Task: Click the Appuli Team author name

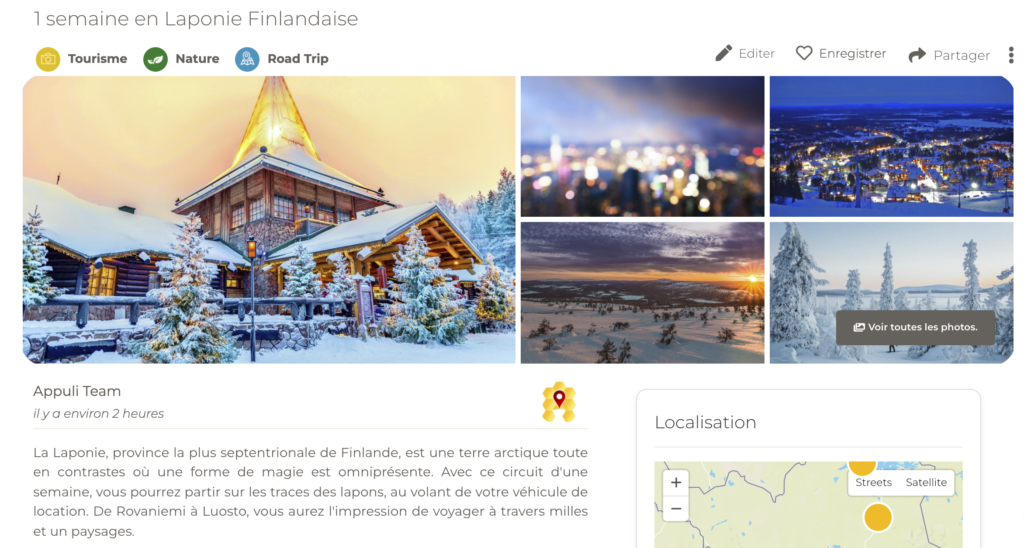Action: pos(77,391)
